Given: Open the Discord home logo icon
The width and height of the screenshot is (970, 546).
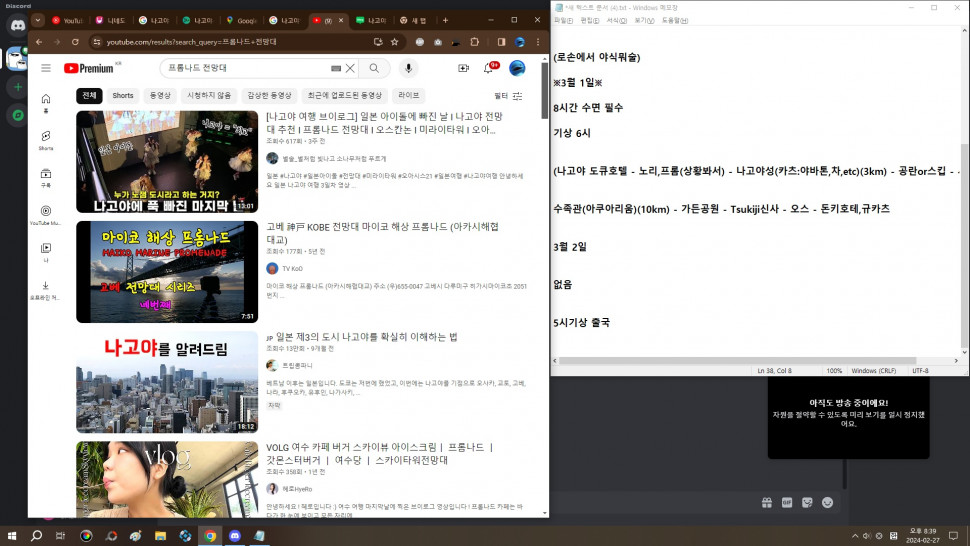Looking at the screenshot, I should pos(17,26).
